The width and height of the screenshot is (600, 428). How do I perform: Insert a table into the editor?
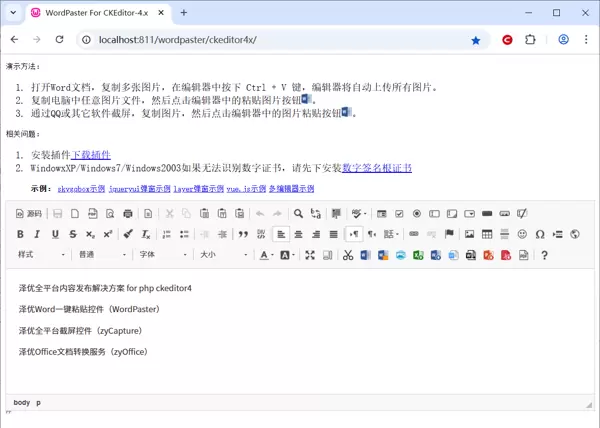[x=487, y=234]
